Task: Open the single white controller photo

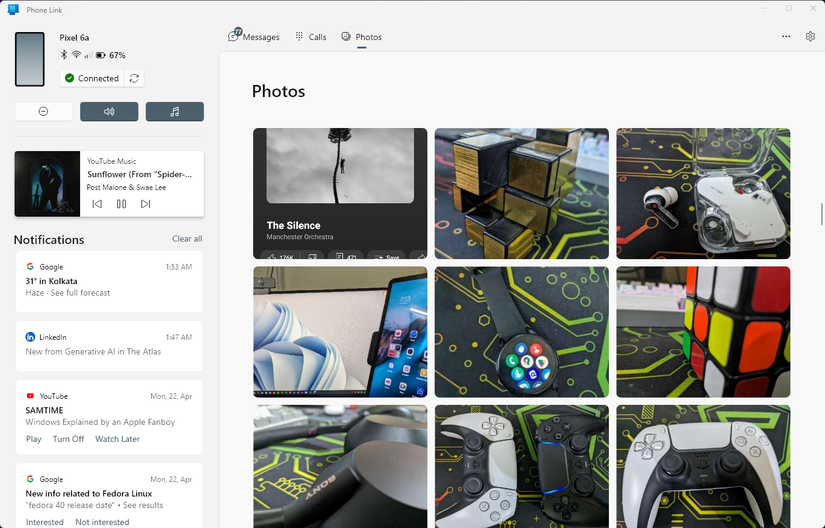Action: (703, 466)
